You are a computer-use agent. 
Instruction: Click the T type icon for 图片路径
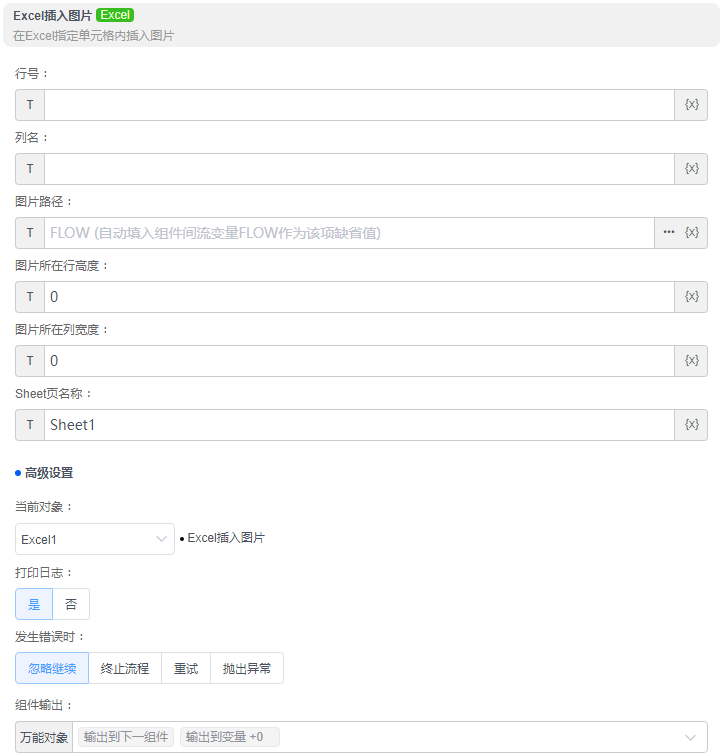[30, 233]
